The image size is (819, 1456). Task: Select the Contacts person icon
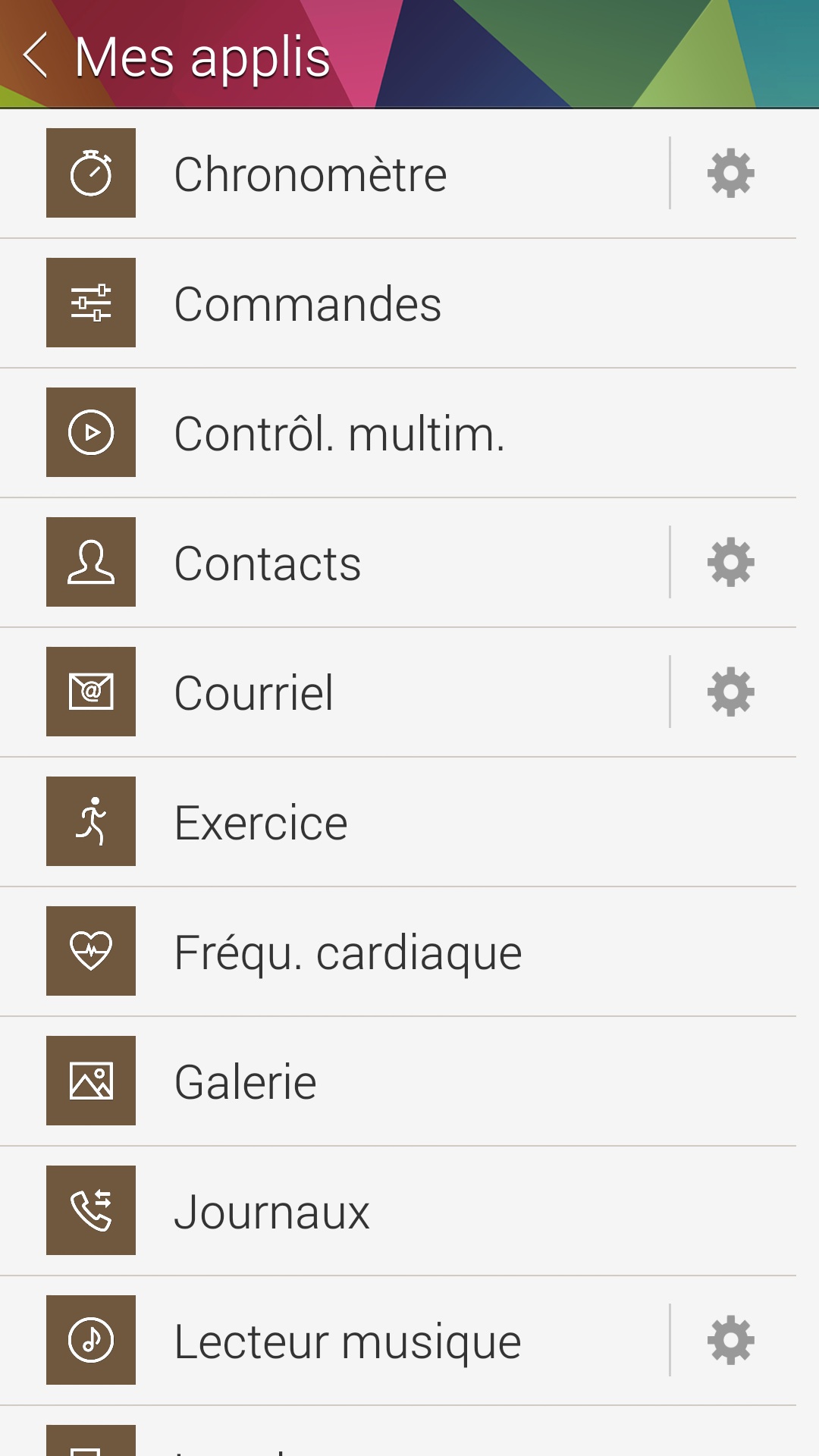[x=91, y=562]
